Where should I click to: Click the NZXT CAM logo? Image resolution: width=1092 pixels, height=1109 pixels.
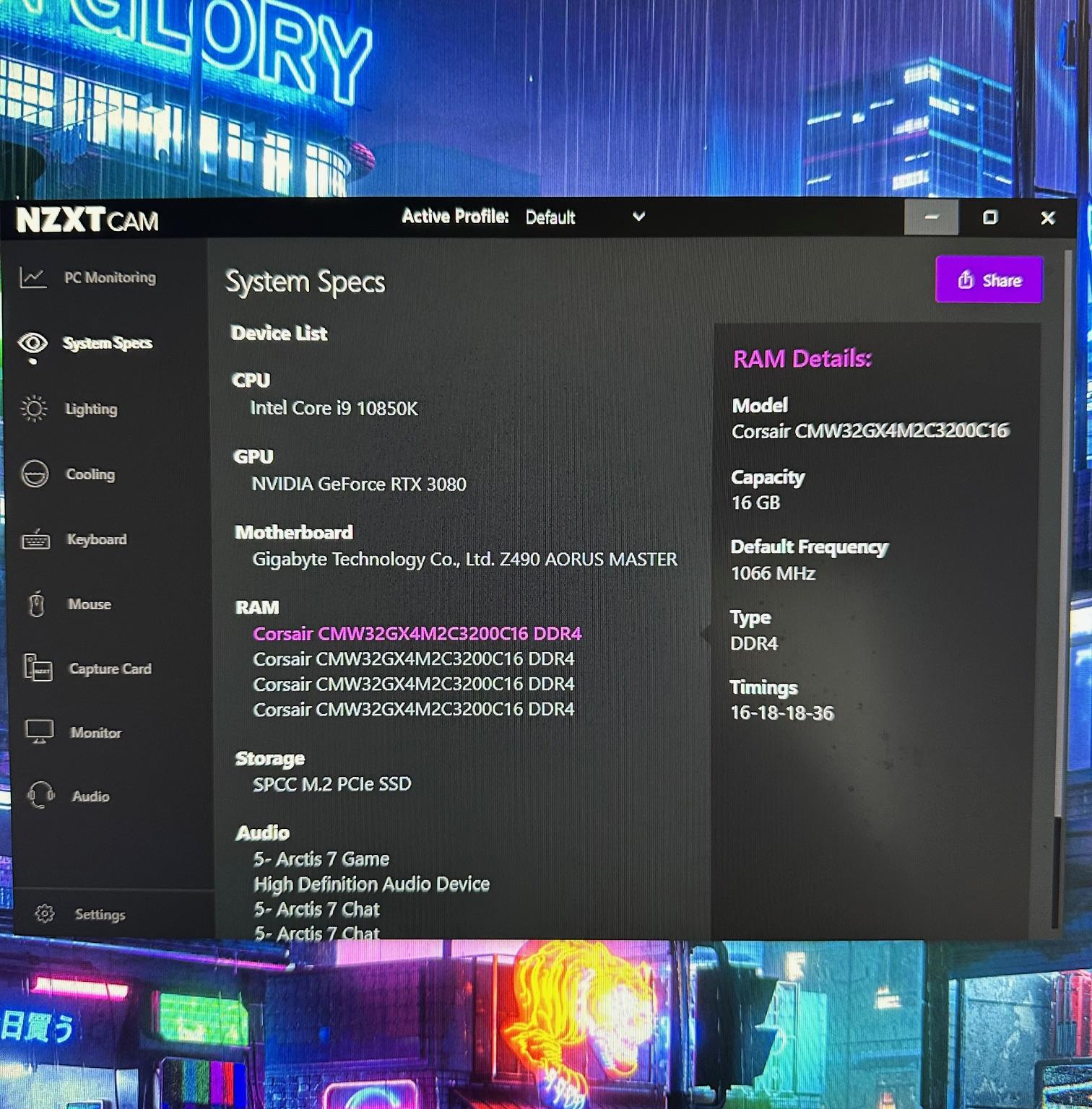coord(87,219)
